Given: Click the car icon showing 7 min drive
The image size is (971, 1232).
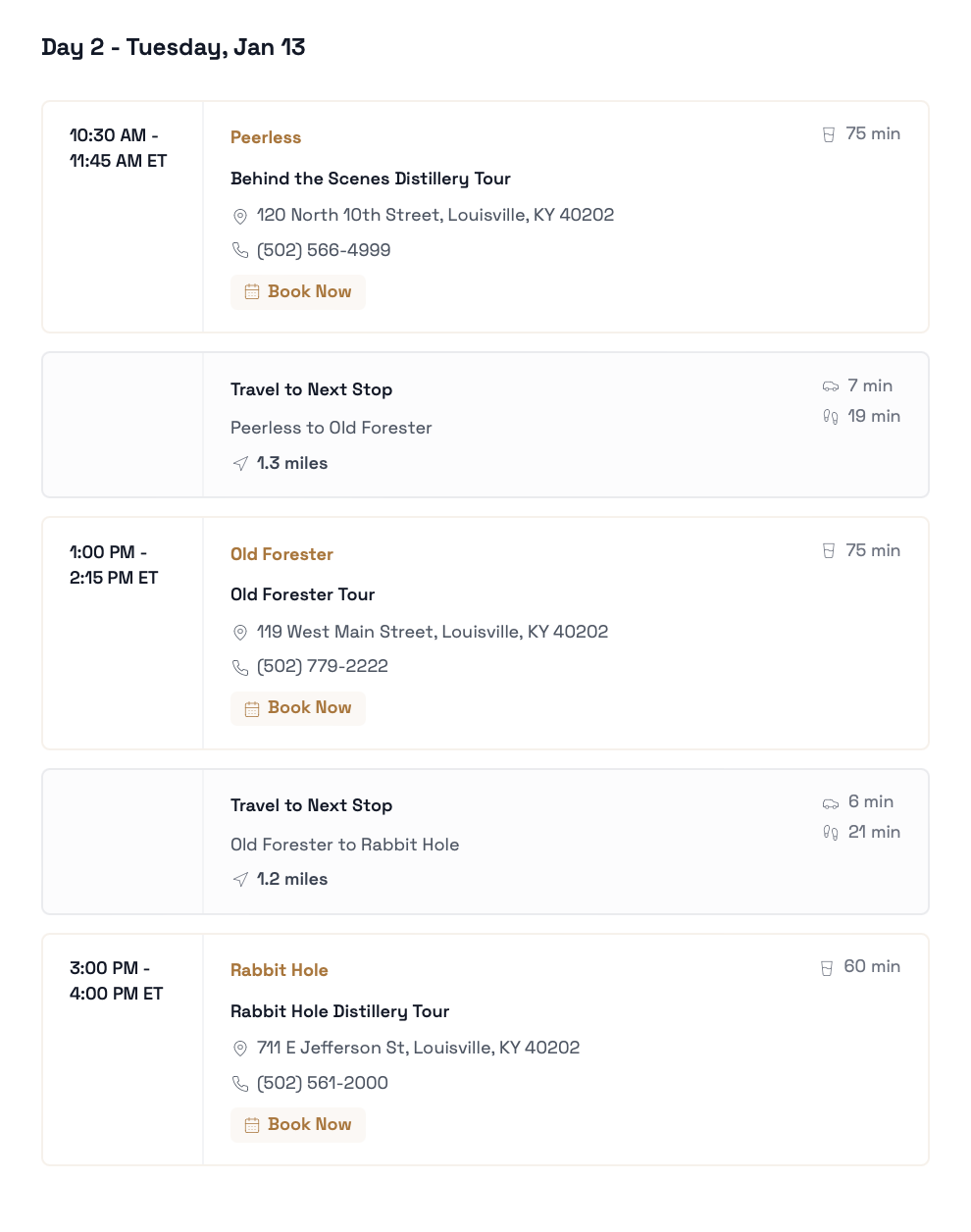Looking at the screenshot, I should click(831, 386).
